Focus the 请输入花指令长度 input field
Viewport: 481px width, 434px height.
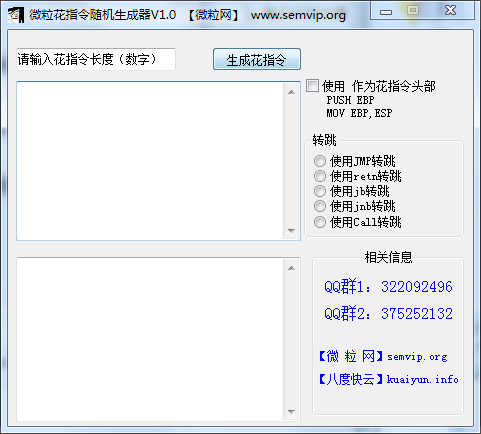coord(96,60)
